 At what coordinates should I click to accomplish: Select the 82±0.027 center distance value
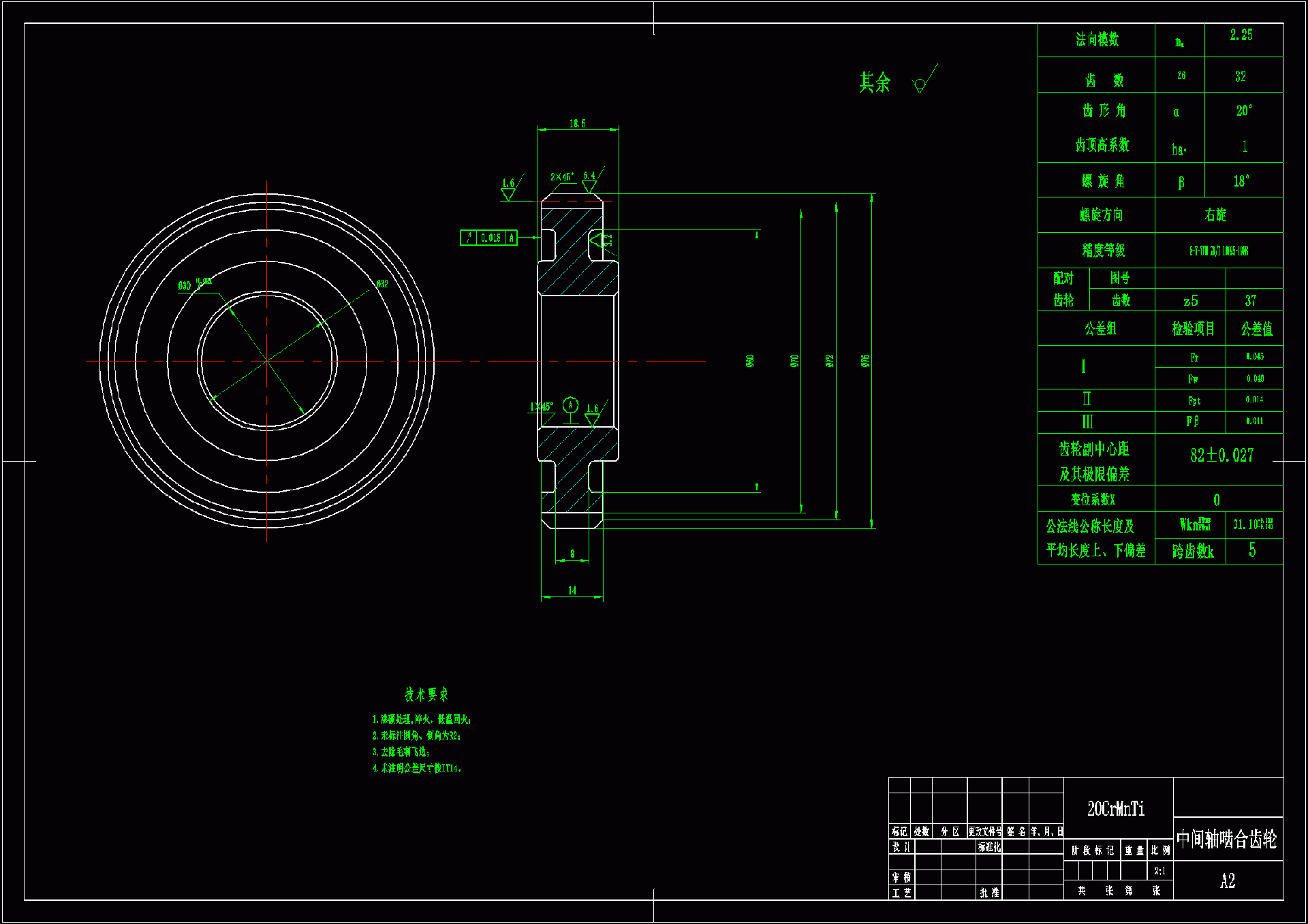point(1221,455)
